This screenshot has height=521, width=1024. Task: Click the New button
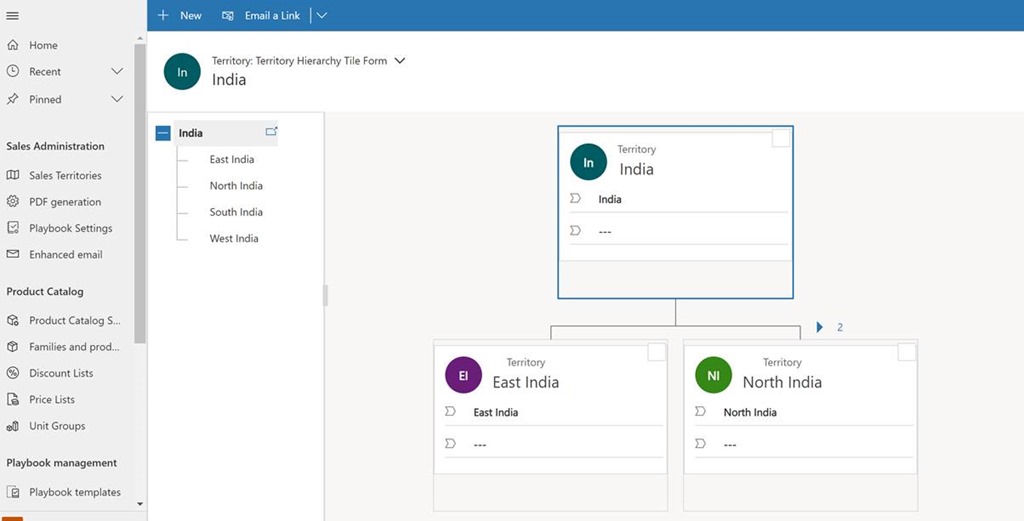180,15
